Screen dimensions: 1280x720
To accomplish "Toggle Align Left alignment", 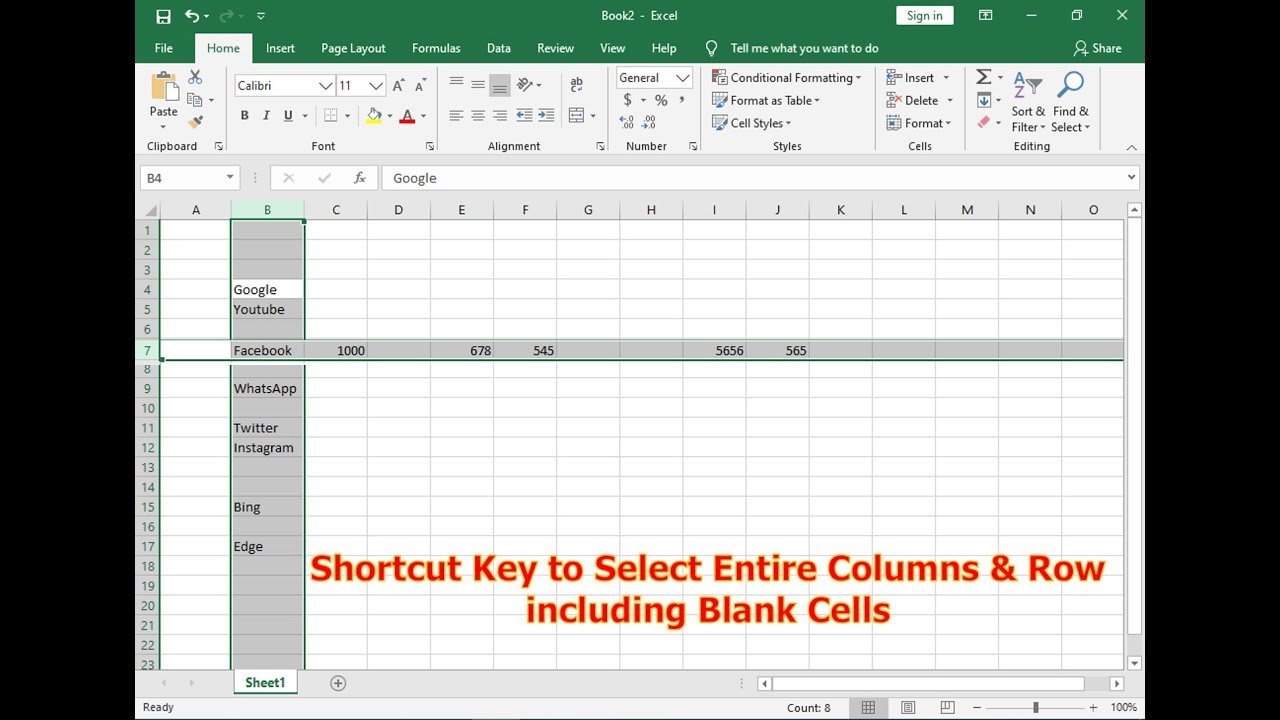I will pyautogui.click(x=456, y=116).
